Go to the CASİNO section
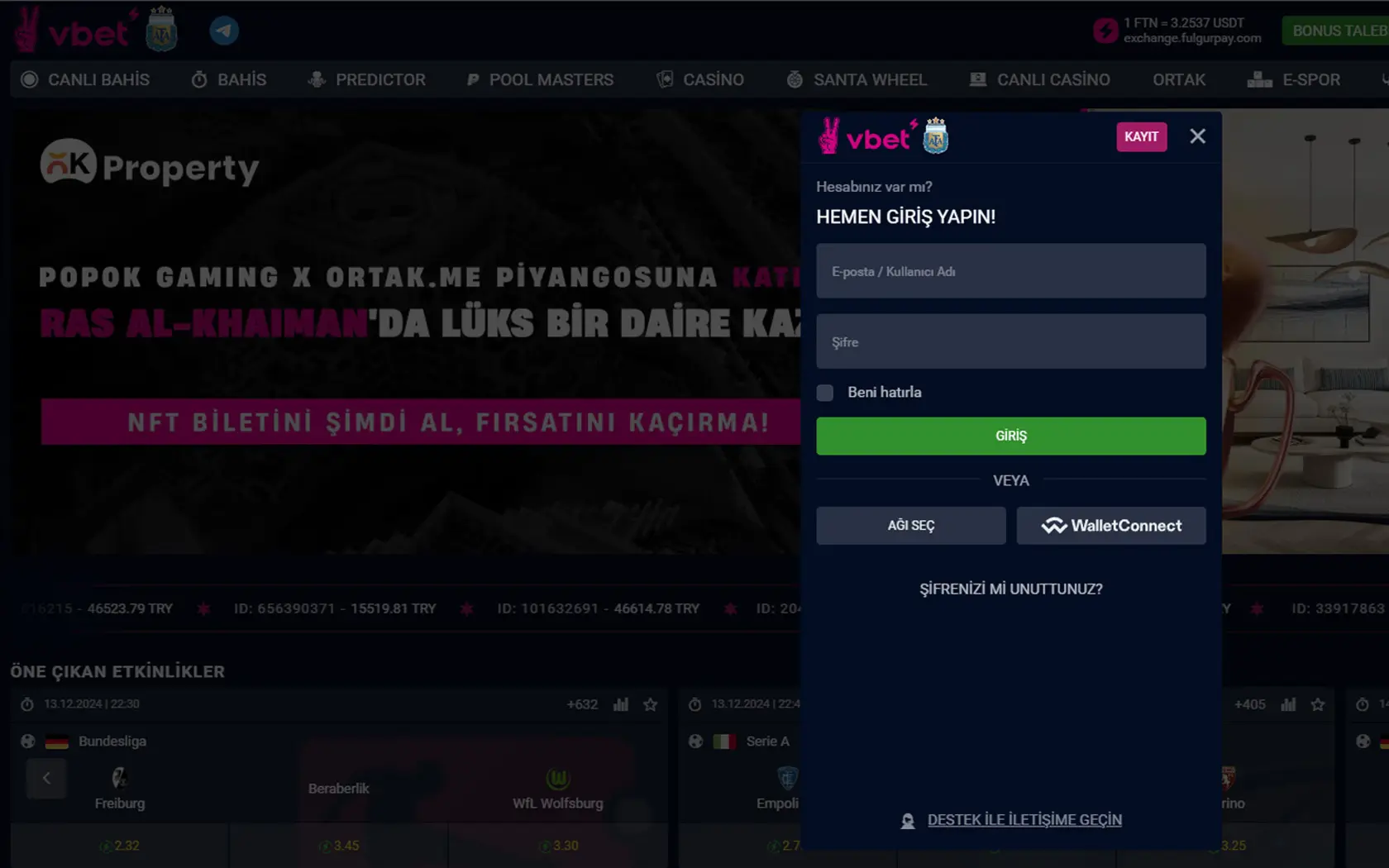The height and width of the screenshot is (868, 1389). (700, 80)
